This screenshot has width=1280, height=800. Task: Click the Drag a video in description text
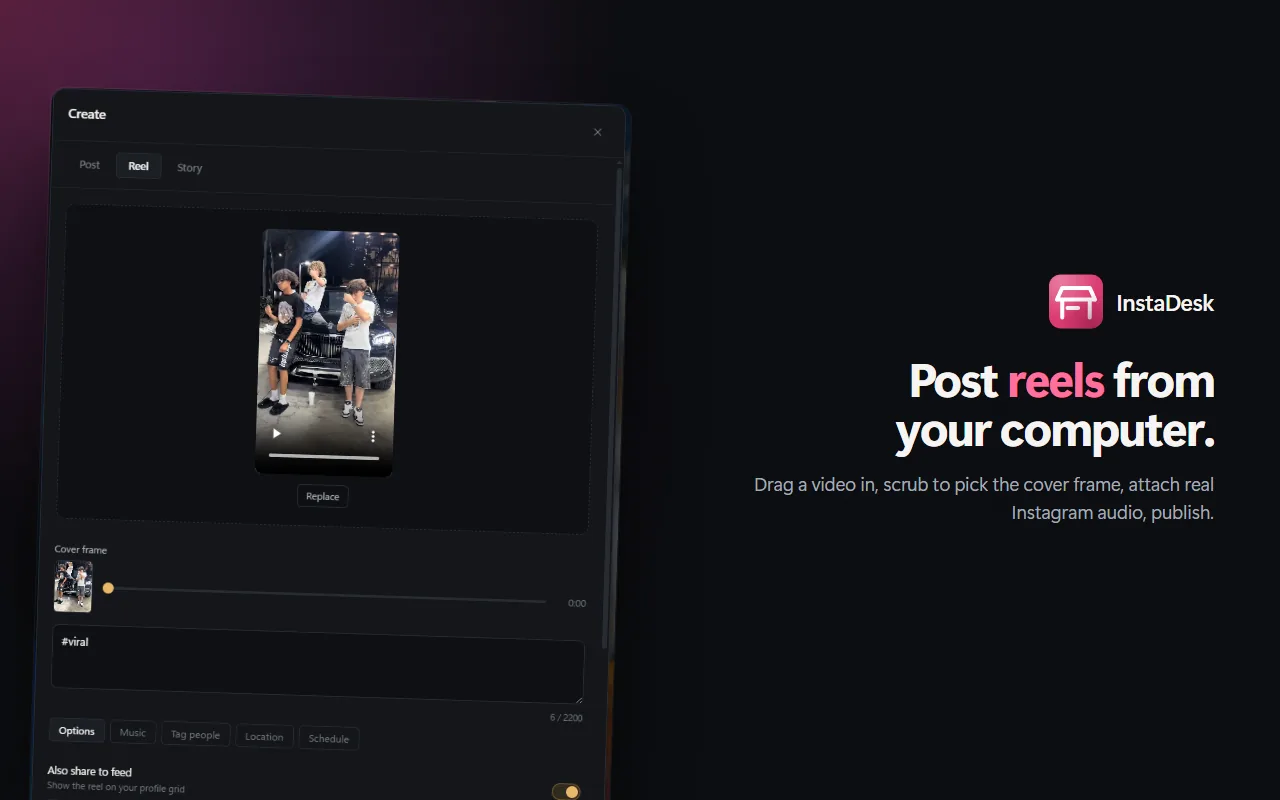pyautogui.click(x=984, y=499)
